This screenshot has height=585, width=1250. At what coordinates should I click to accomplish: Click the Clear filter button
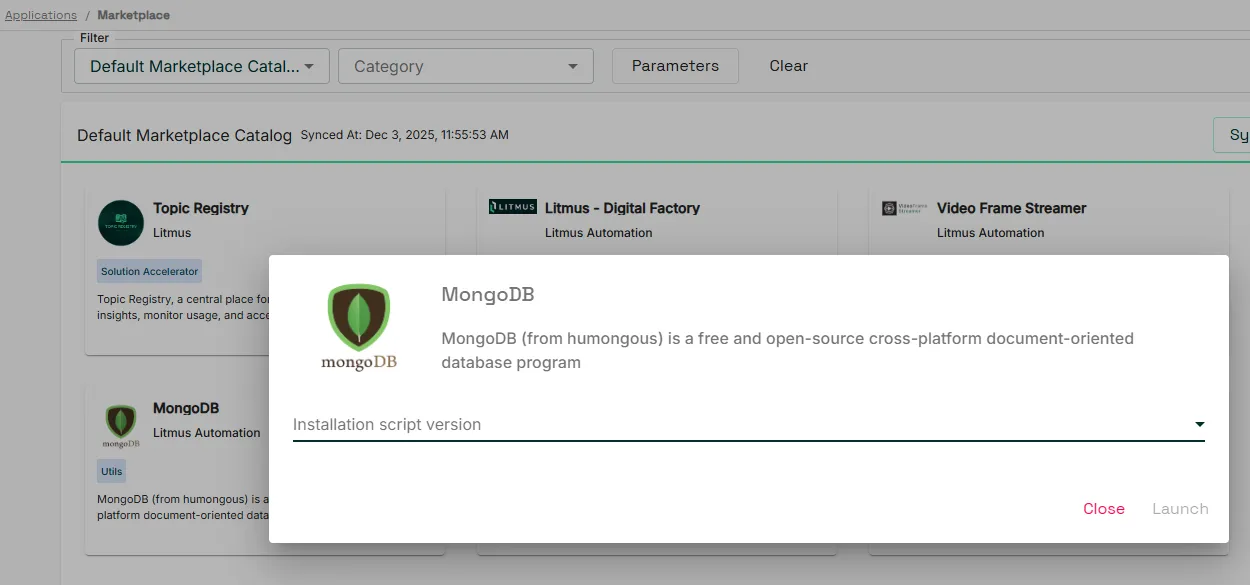(788, 66)
